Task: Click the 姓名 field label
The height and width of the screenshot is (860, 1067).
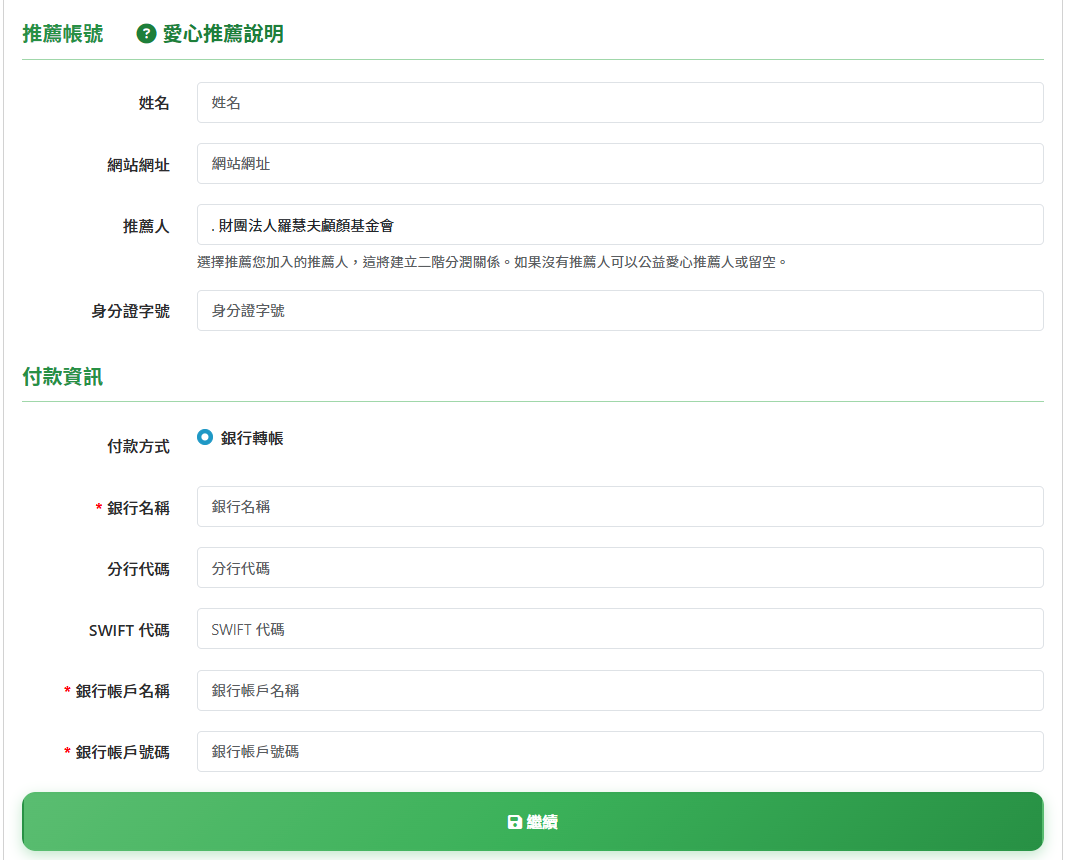Action: [154, 104]
